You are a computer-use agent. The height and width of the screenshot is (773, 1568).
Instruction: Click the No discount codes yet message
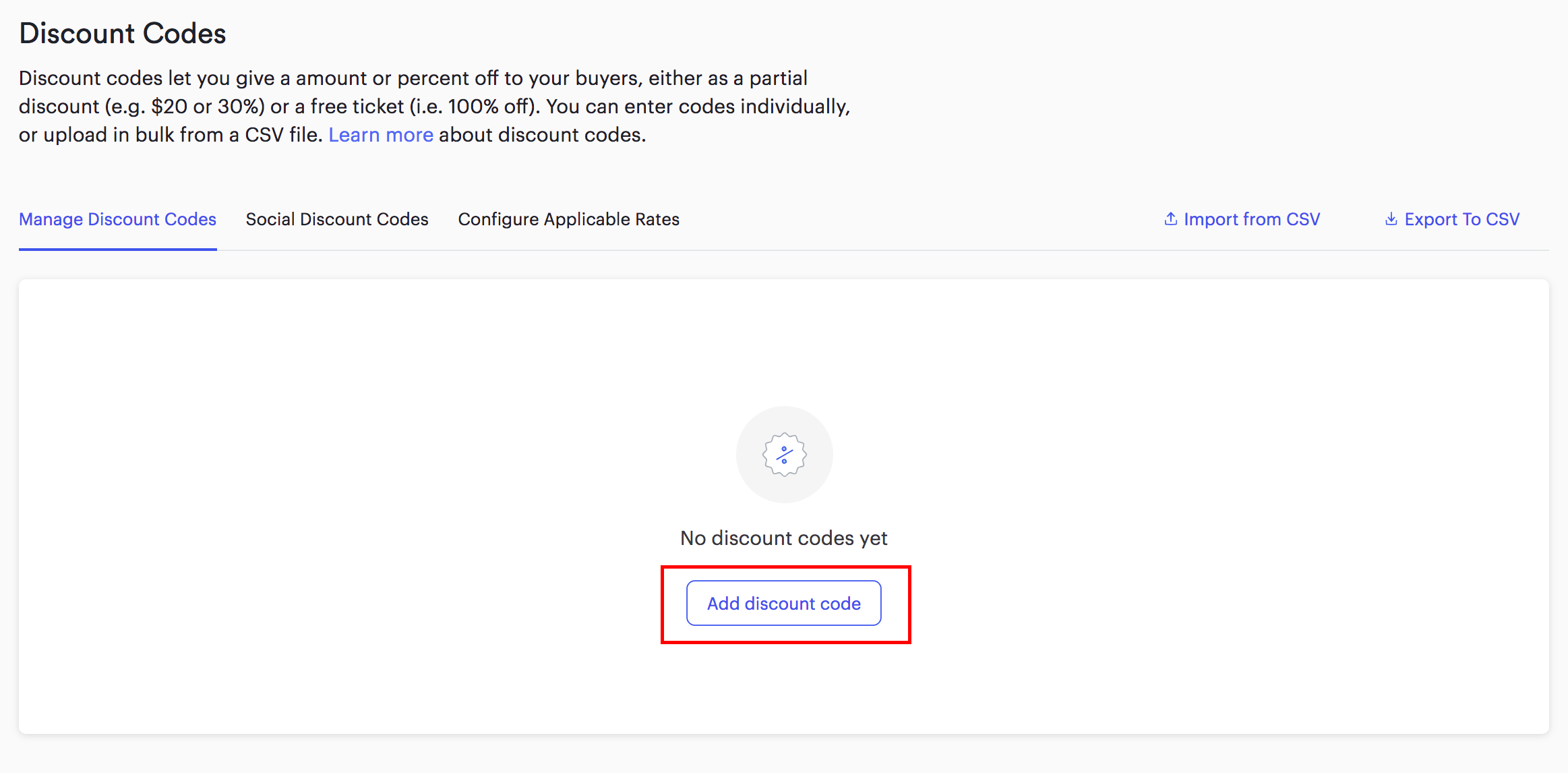click(x=784, y=538)
